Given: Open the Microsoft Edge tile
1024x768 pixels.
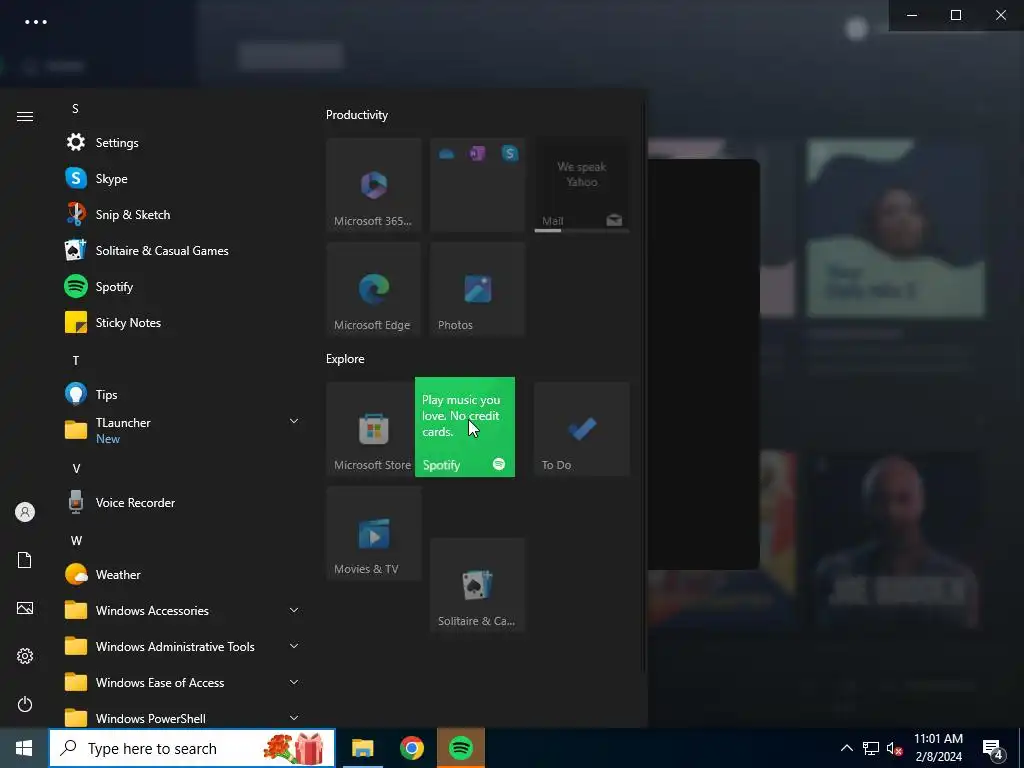Looking at the screenshot, I should point(374,289).
